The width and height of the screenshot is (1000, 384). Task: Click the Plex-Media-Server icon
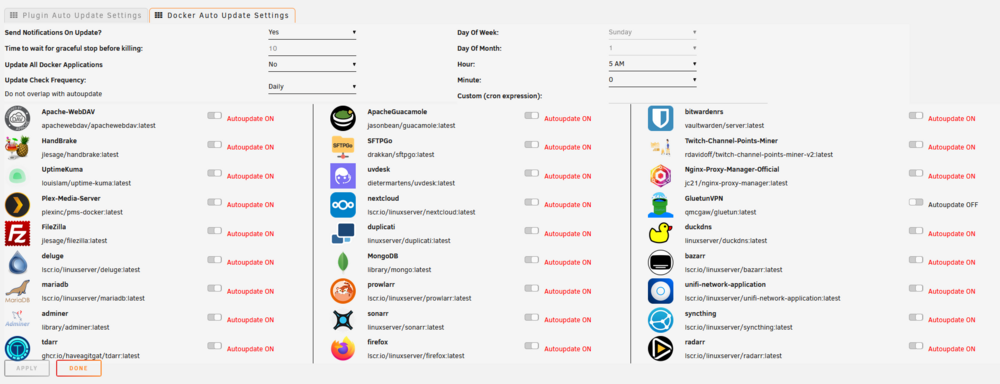[17, 205]
